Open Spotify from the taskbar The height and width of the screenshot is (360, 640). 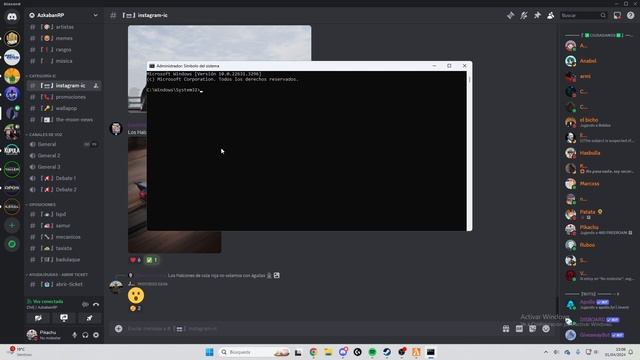(x=372, y=352)
